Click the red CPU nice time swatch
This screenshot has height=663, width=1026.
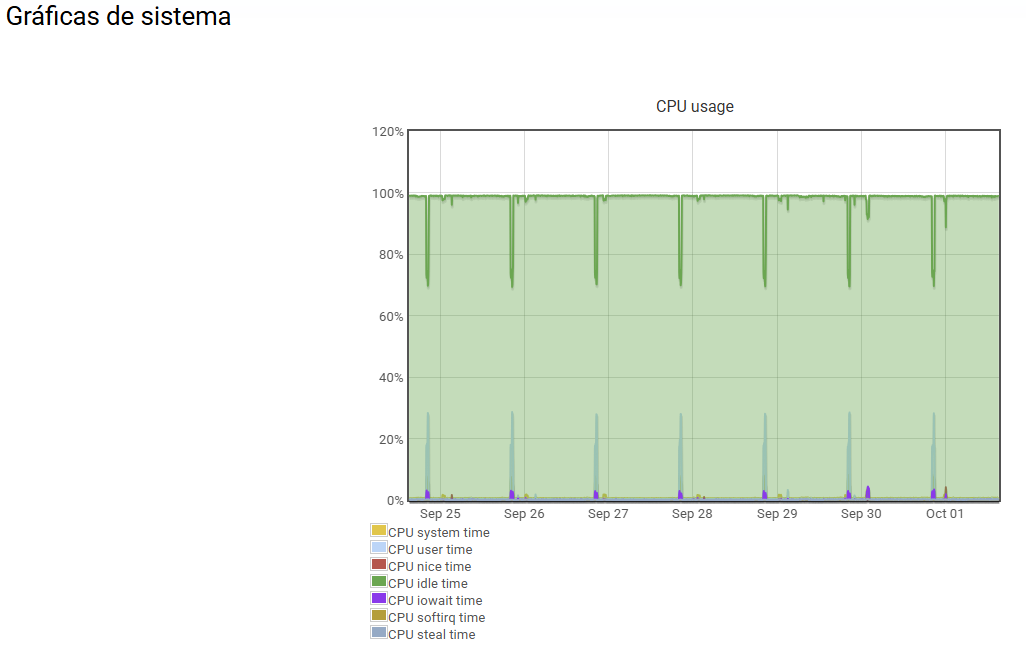tap(378, 565)
